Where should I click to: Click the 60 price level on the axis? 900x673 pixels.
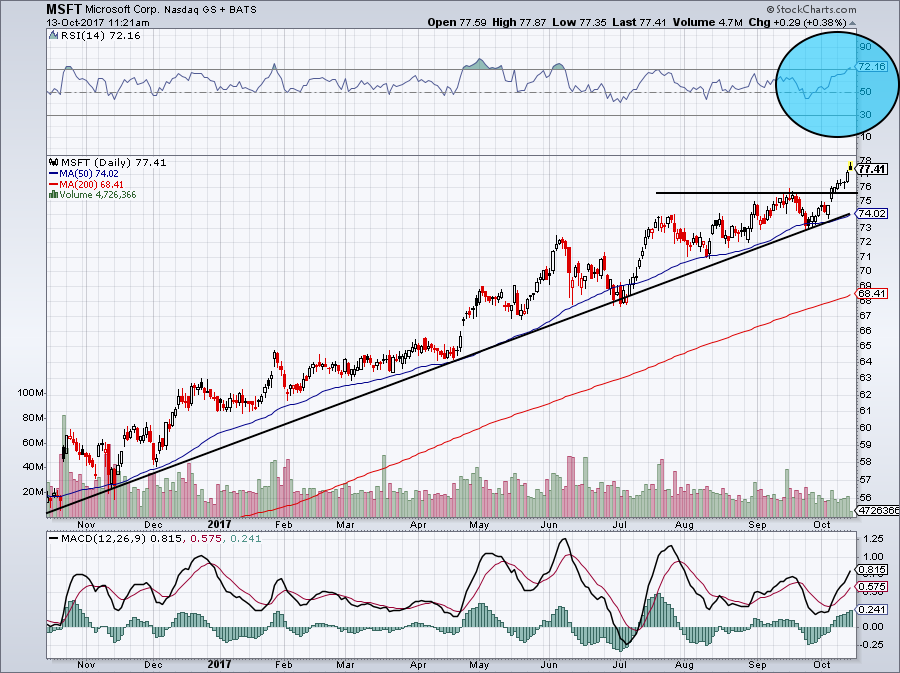coord(865,427)
